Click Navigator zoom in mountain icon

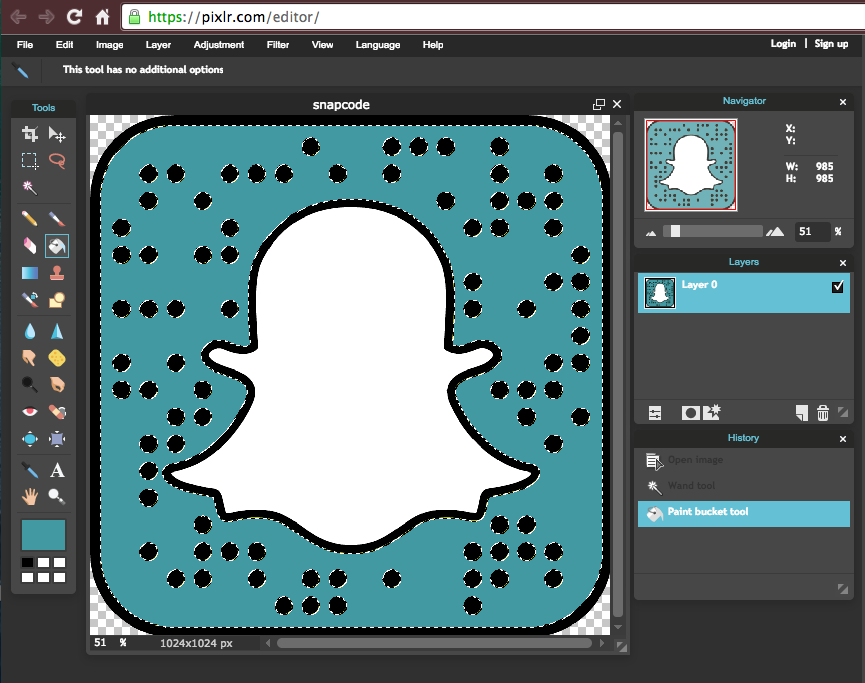click(x=775, y=231)
